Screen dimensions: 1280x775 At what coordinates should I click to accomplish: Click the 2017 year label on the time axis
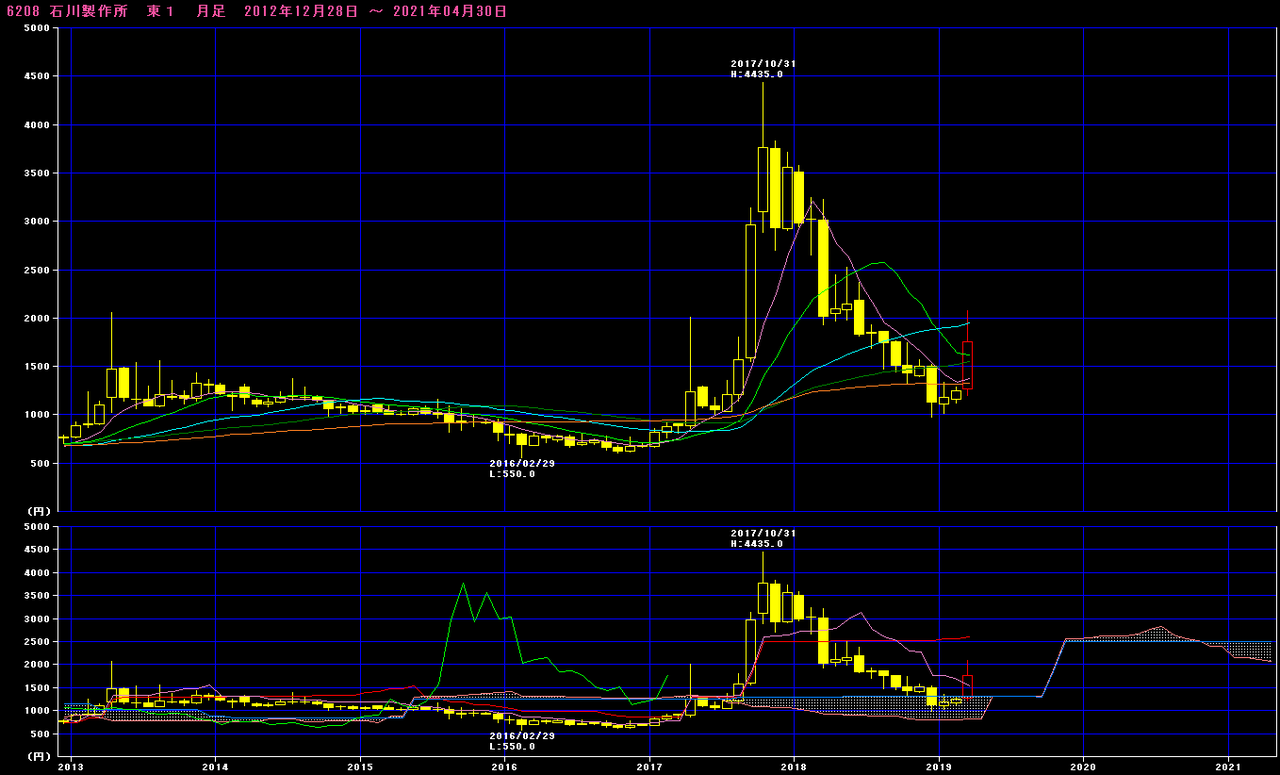650,767
